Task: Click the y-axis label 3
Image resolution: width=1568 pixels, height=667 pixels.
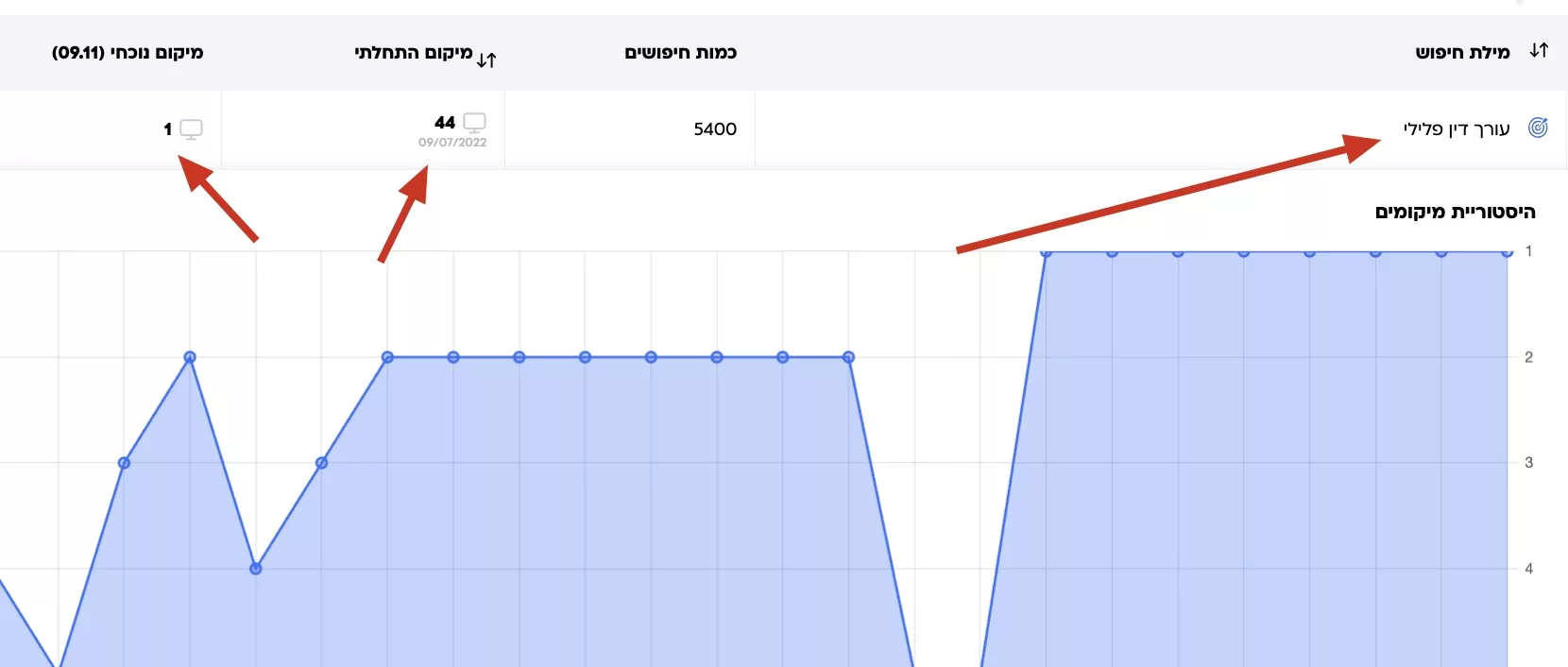Action: pyautogui.click(x=1528, y=463)
